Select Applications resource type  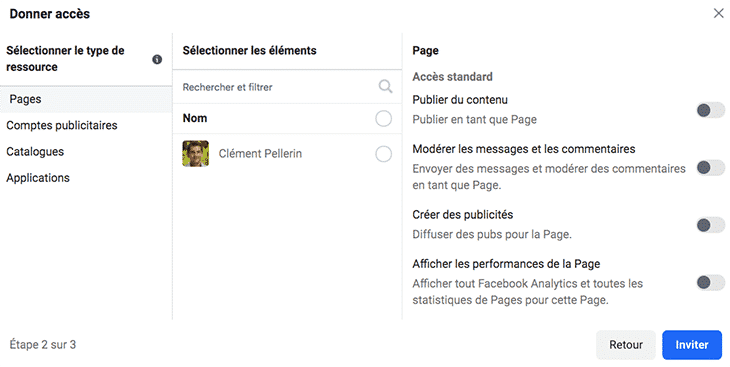click(38, 177)
